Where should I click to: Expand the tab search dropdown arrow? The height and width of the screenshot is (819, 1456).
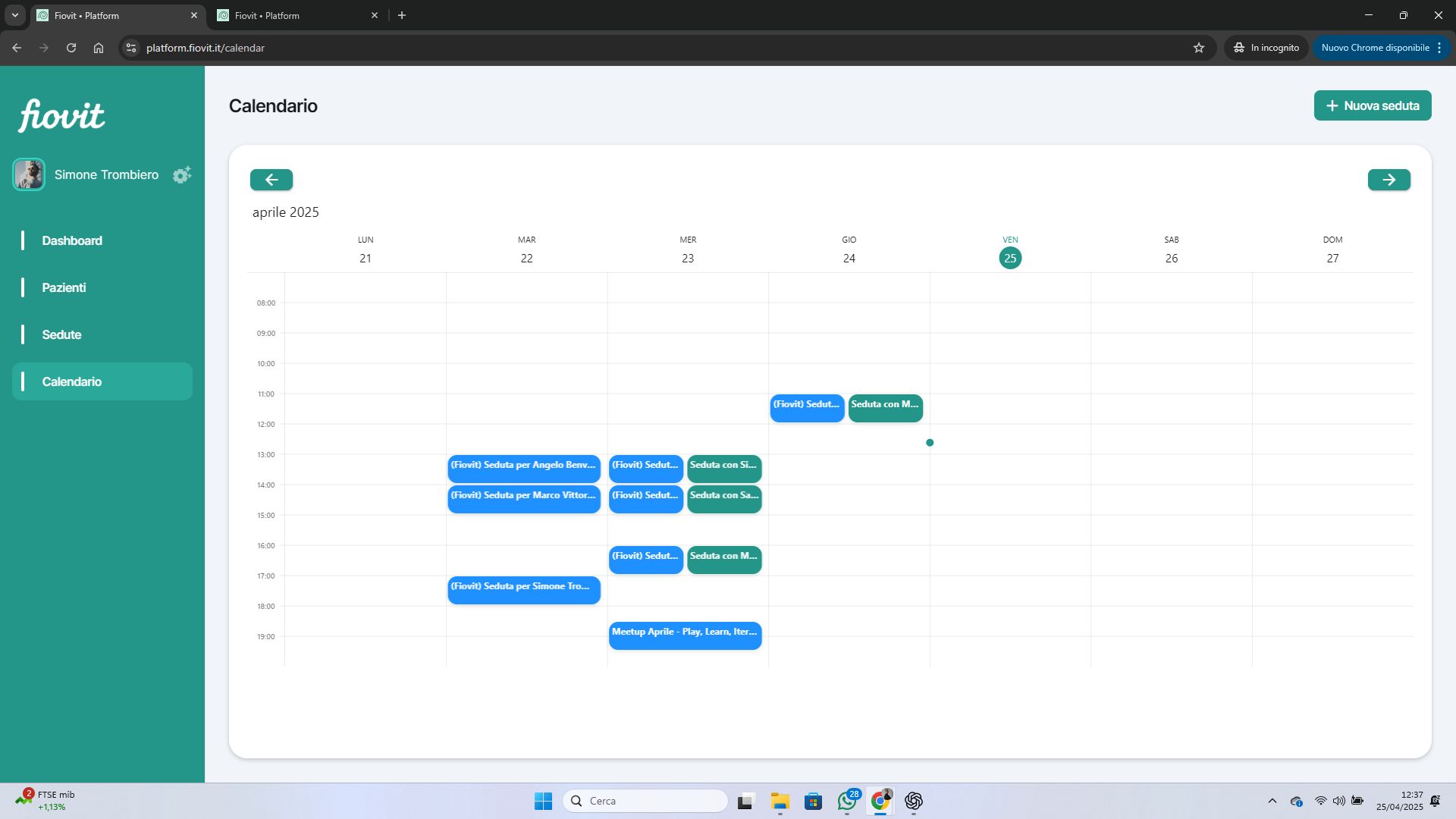tap(14, 15)
